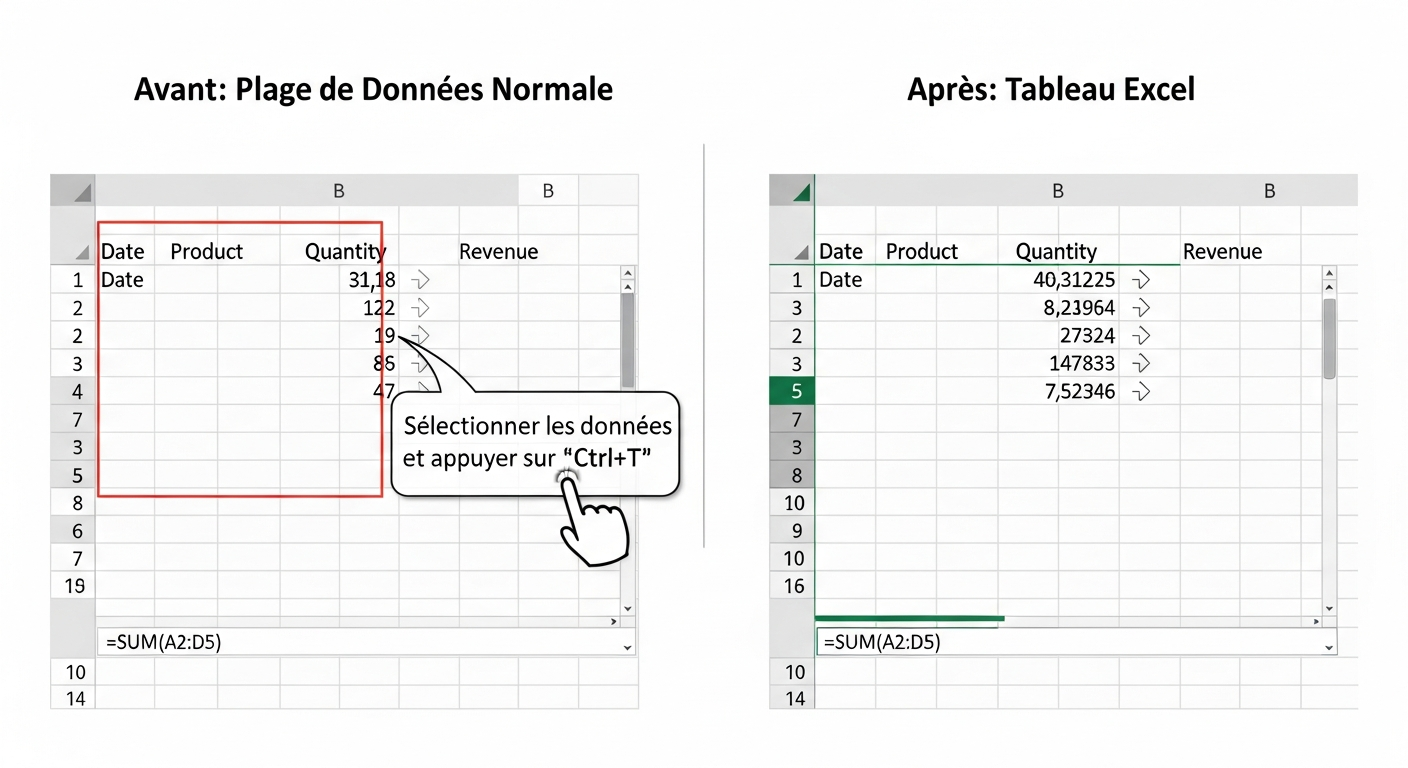Click the small triangle left of Après sheet's Date header
Viewport: 1408px width, 768px height.
801,254
